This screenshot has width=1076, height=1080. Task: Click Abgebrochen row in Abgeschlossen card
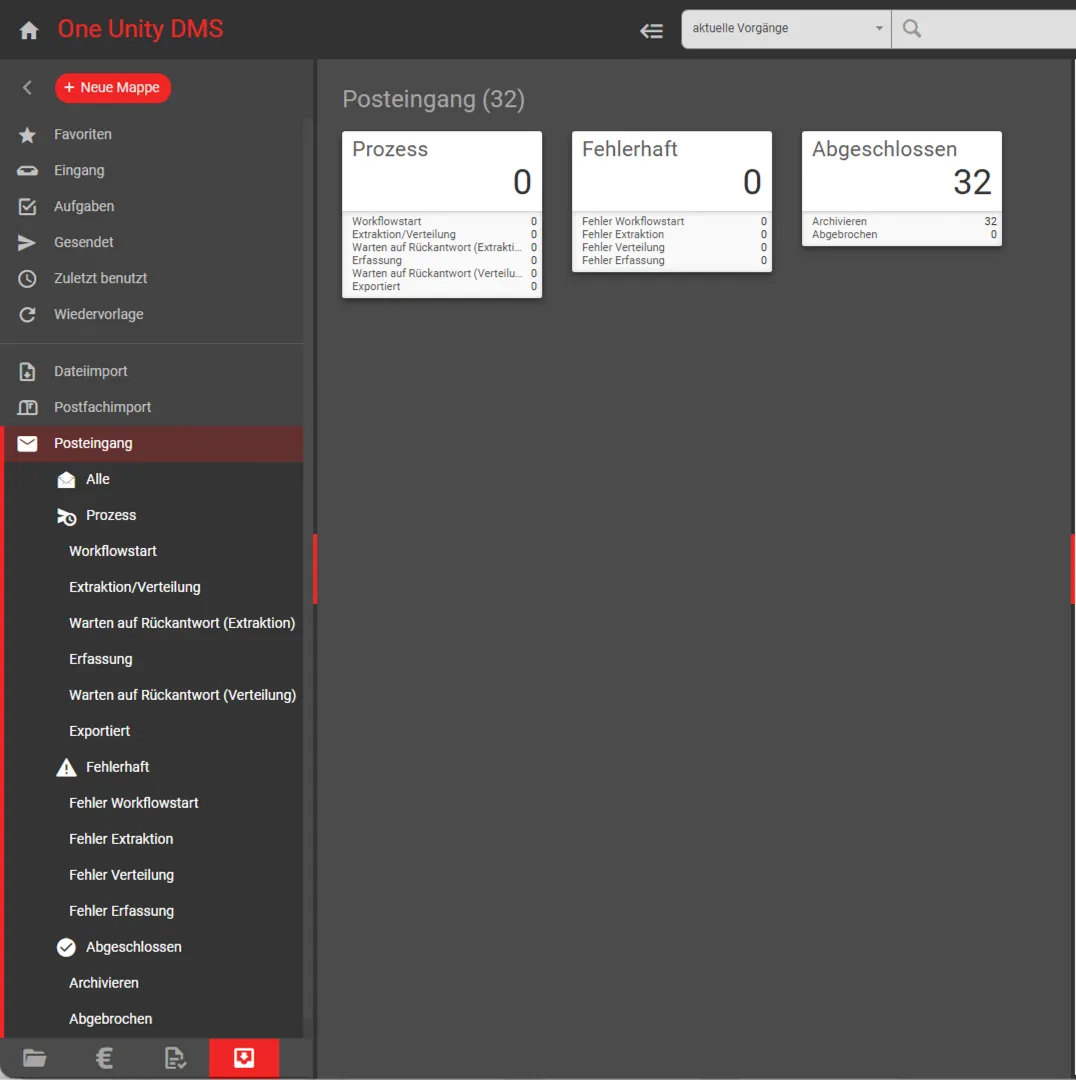coord(904,234)
